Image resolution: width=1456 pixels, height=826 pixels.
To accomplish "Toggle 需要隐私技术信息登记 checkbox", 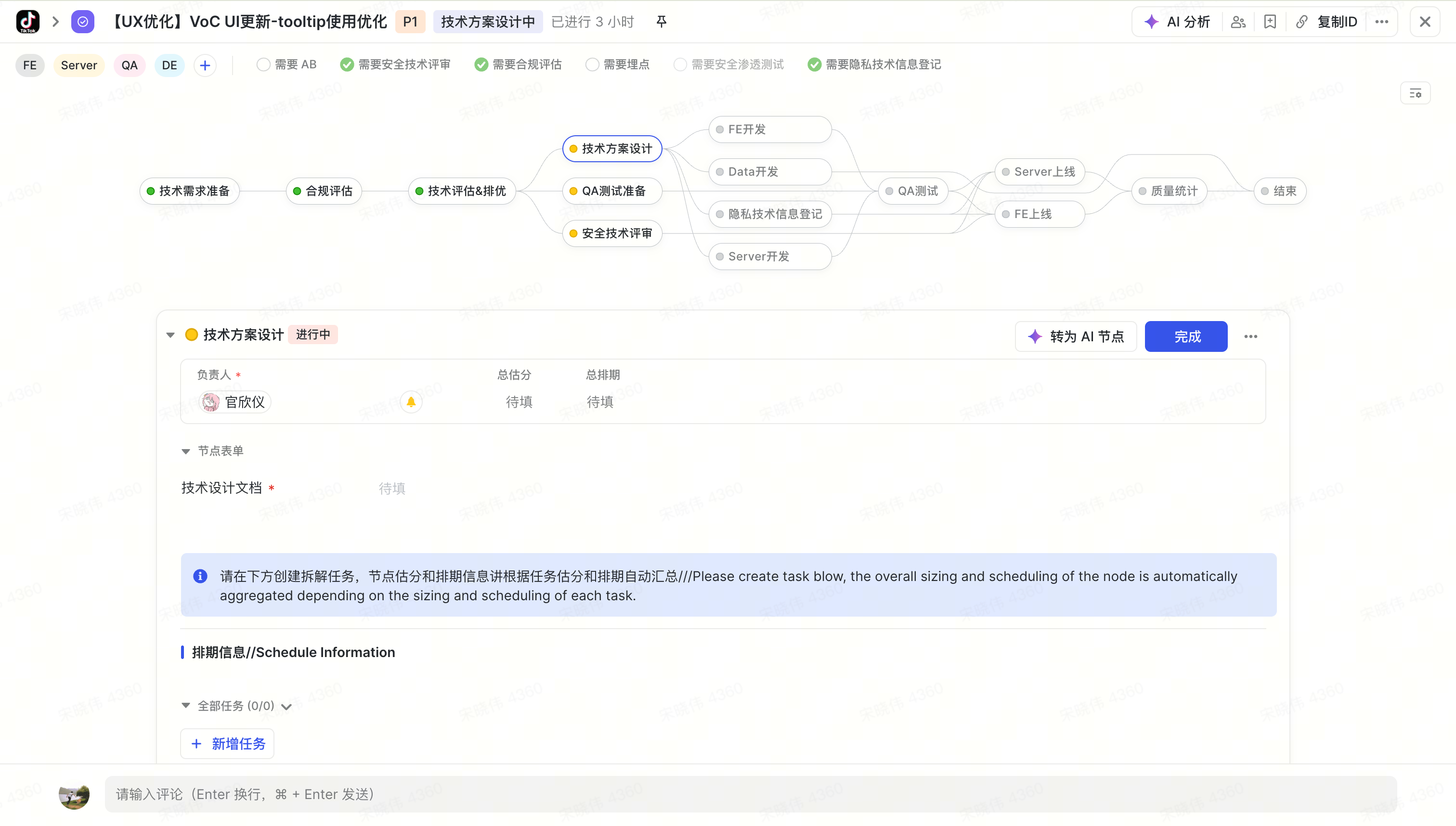I will [814, 65].
